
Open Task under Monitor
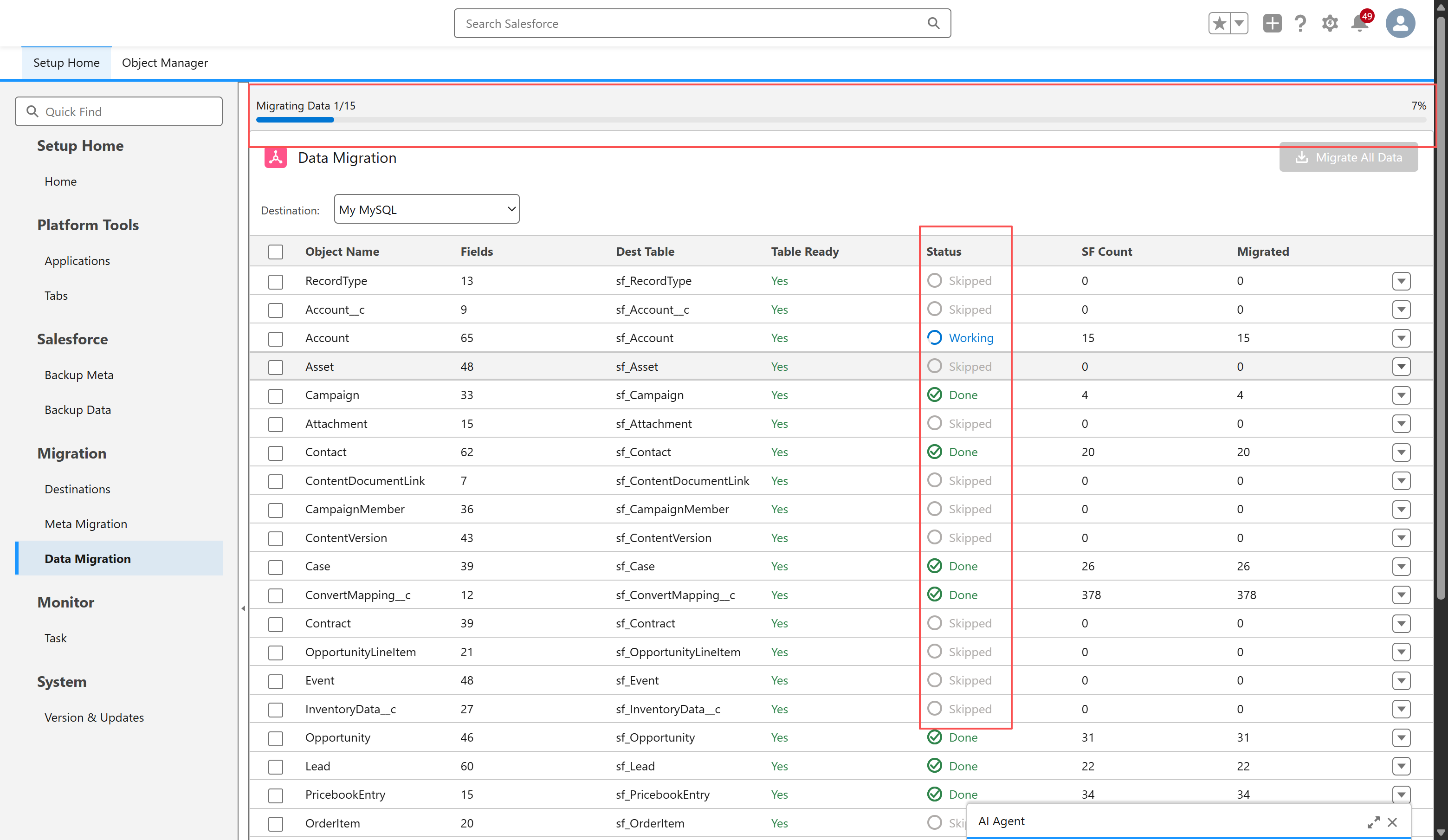56,638
